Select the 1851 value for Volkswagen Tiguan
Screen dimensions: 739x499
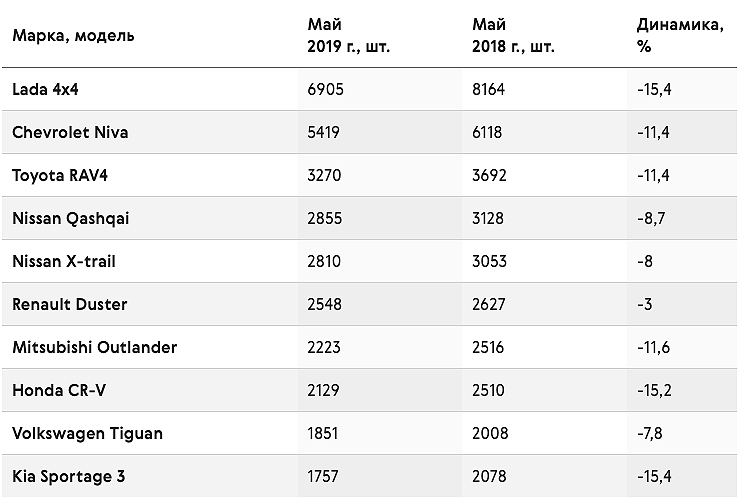click(323, 434)
